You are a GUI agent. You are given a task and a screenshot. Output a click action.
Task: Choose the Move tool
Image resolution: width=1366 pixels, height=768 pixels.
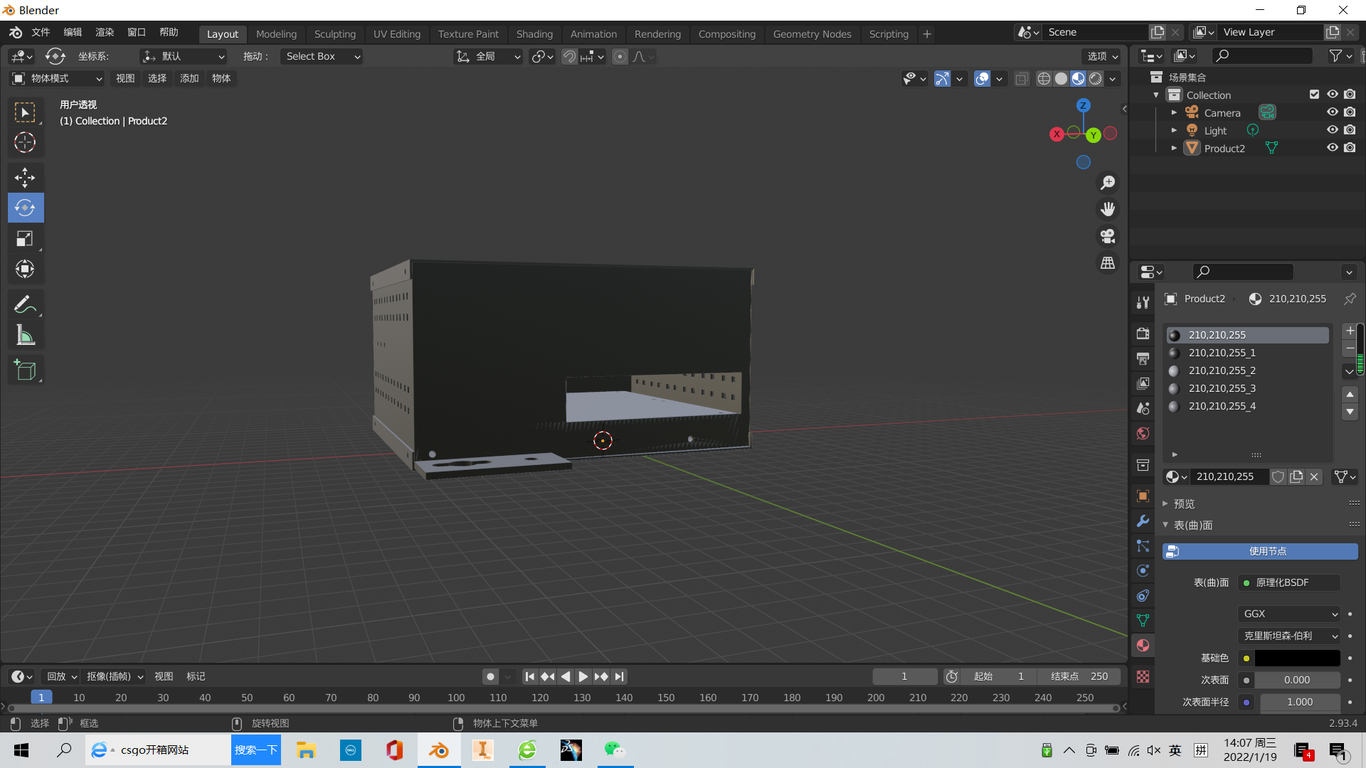coord(25,178)
